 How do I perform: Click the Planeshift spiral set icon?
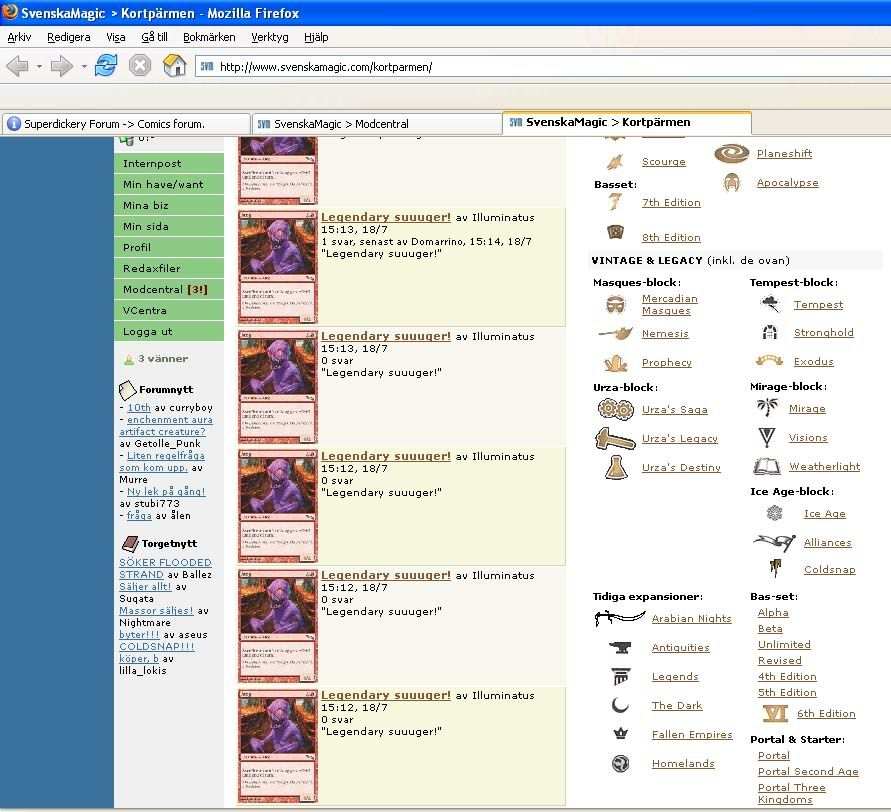(732, 154)
